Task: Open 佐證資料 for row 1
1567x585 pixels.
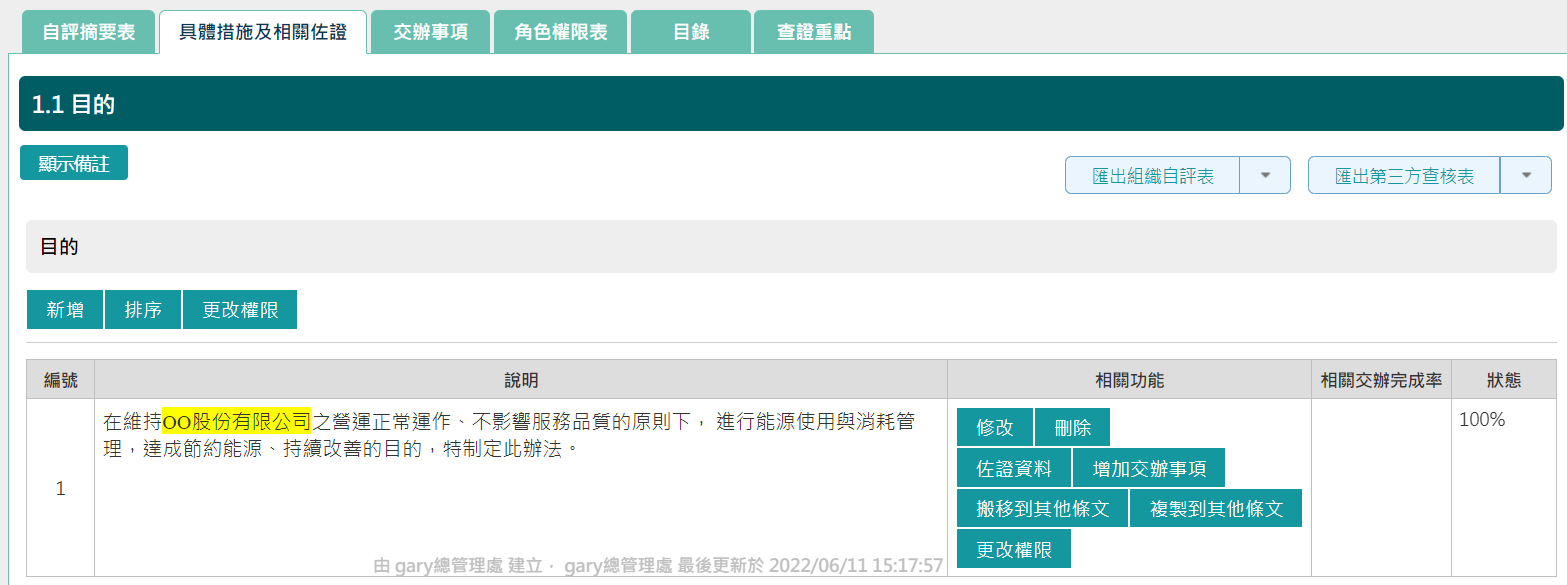Action: pyautogui.click(x=1014, y=468)
